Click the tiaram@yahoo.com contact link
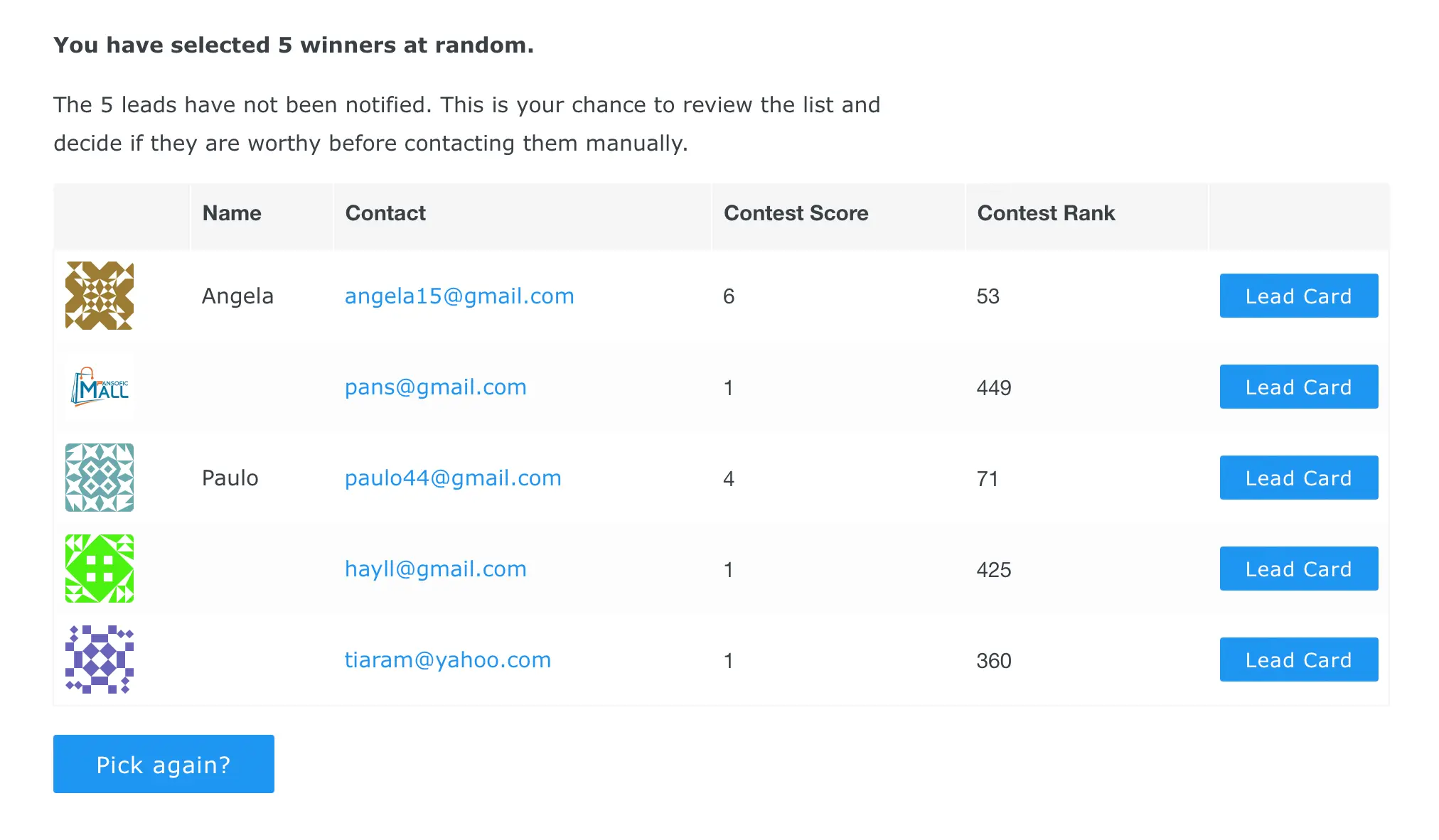The height and width of the screenshot is (840, 1439). (448, 660)
